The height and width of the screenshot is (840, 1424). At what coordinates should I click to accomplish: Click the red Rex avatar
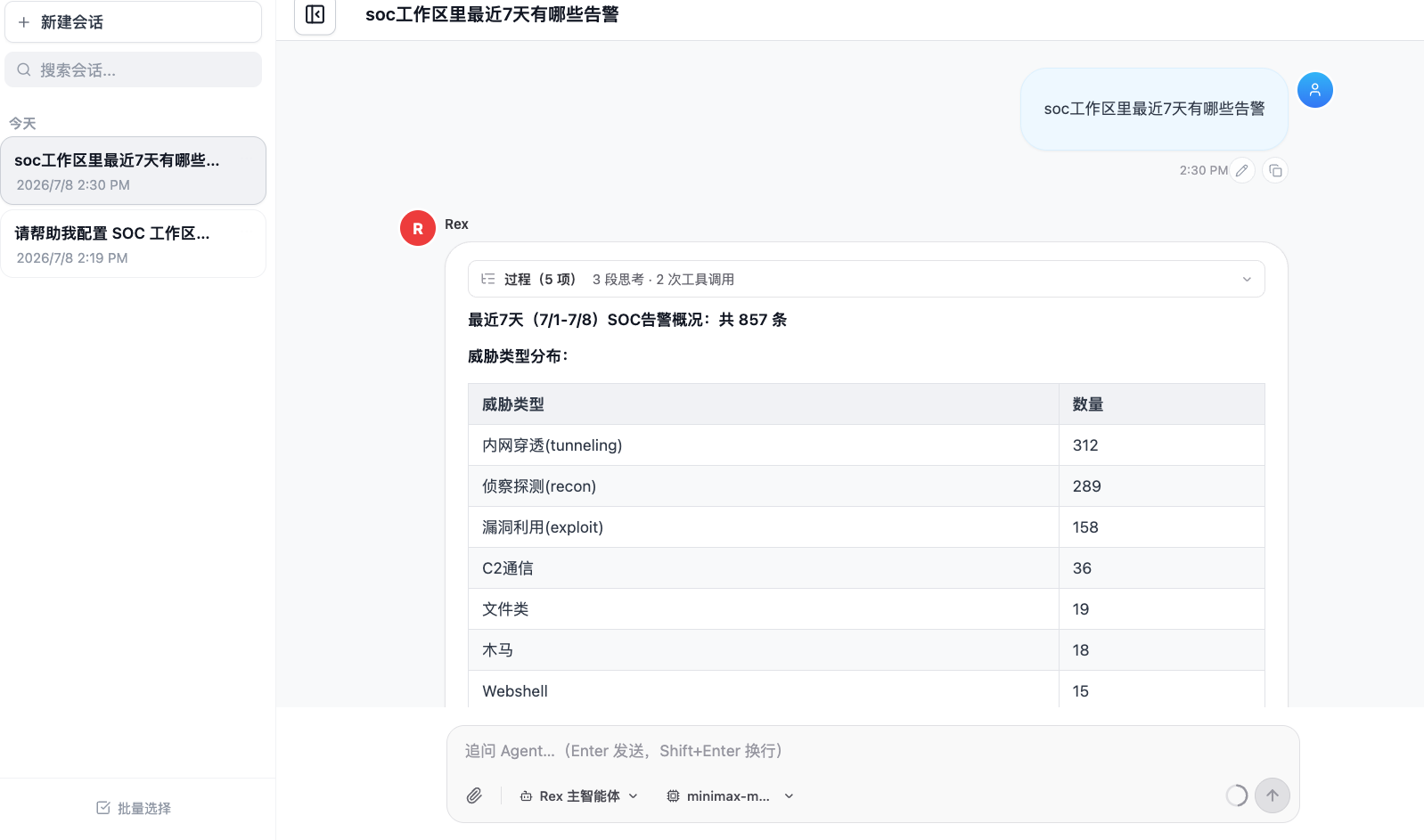(x=418, y=229)
